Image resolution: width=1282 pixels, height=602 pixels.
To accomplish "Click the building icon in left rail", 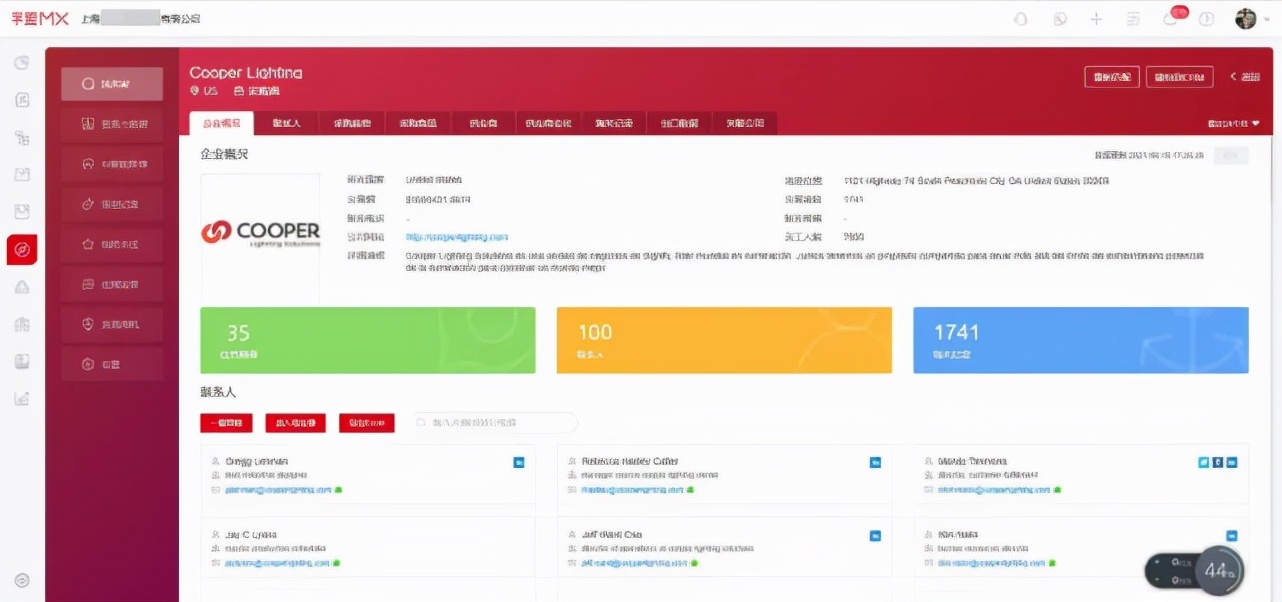I will point(22,324).
